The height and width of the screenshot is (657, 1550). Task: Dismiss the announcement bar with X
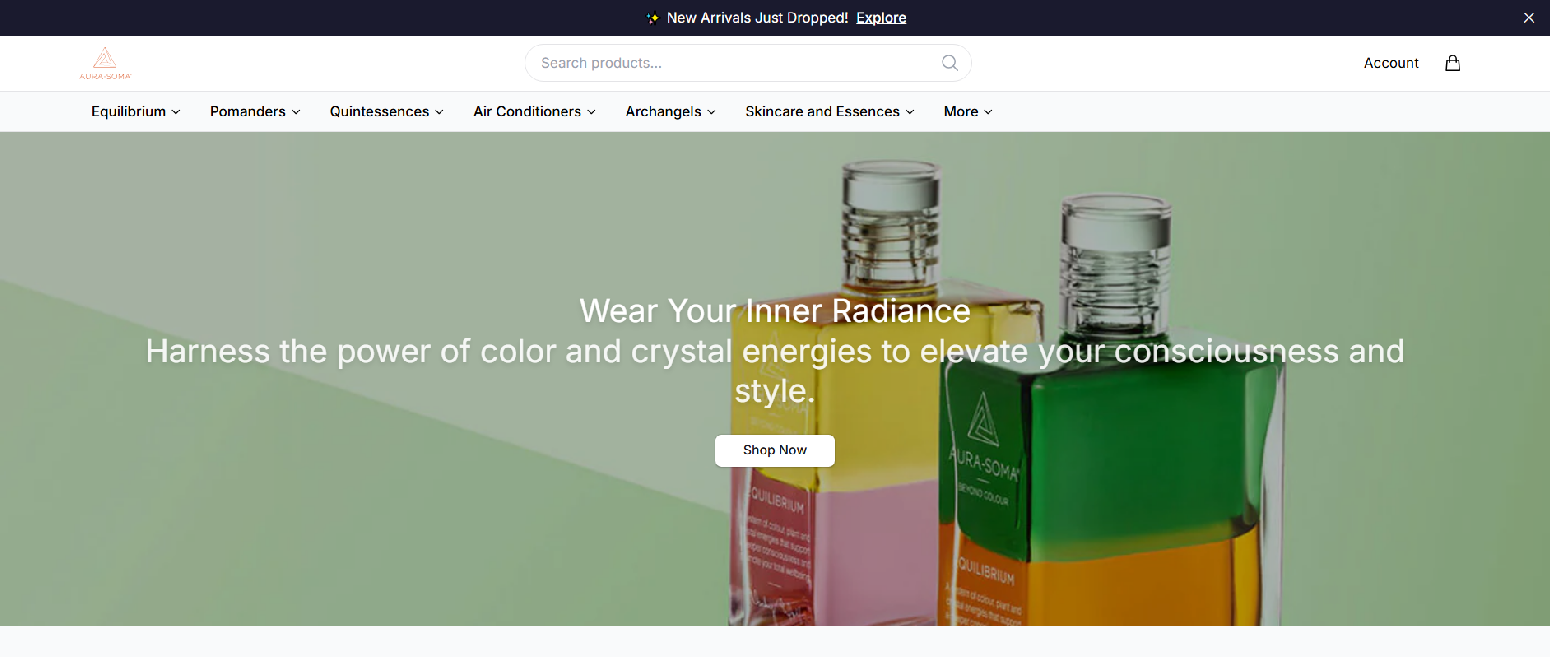pyautogui.click(x=1528, y=18)
